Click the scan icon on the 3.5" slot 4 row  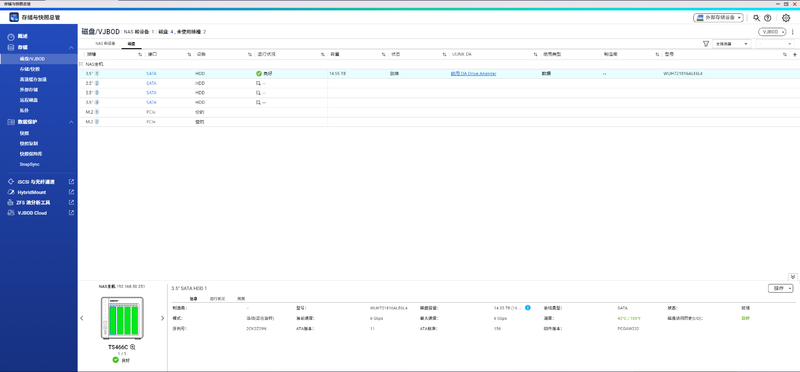[x=259, y=103]
